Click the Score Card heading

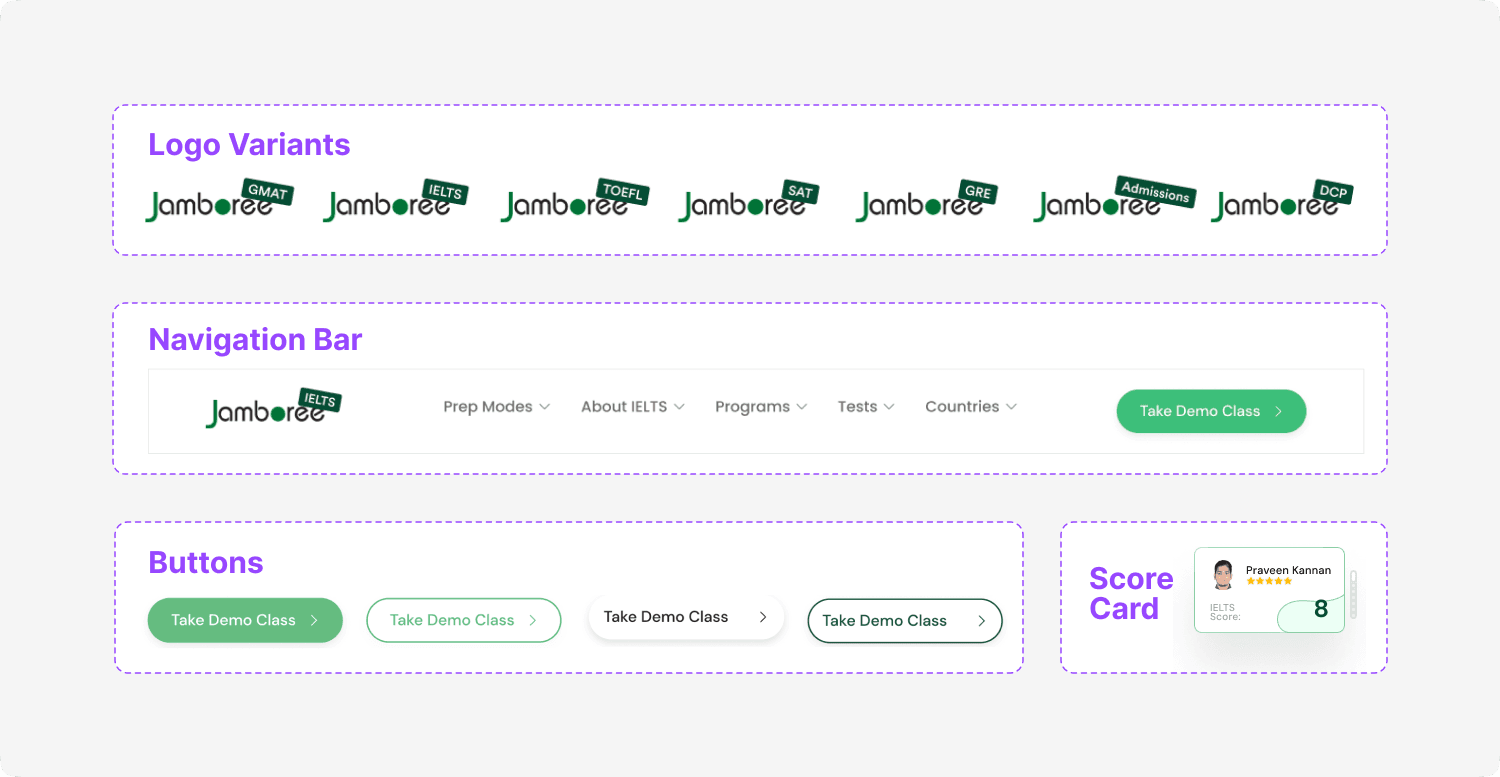pos(1131,593)
